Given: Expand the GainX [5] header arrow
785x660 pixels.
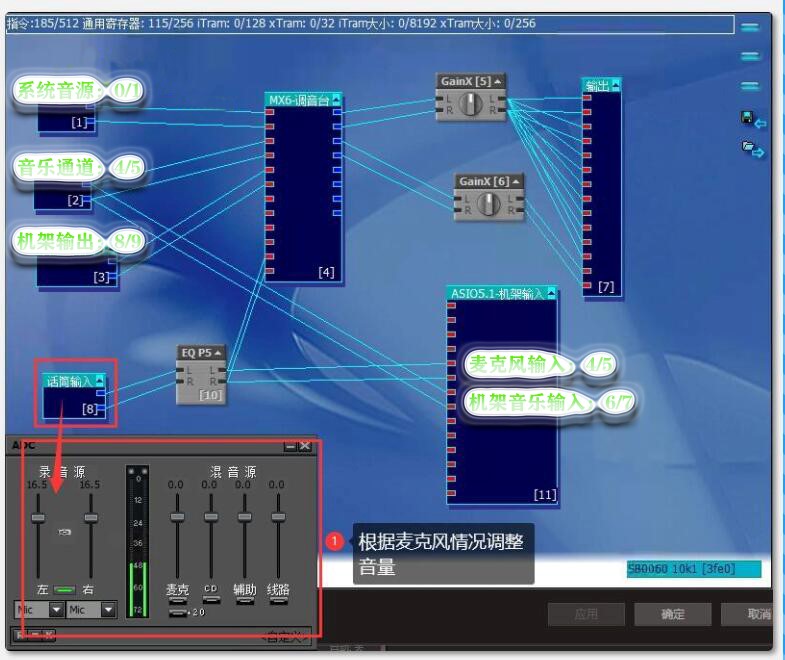Looking at the screenshot, I should tap(498, 81).
